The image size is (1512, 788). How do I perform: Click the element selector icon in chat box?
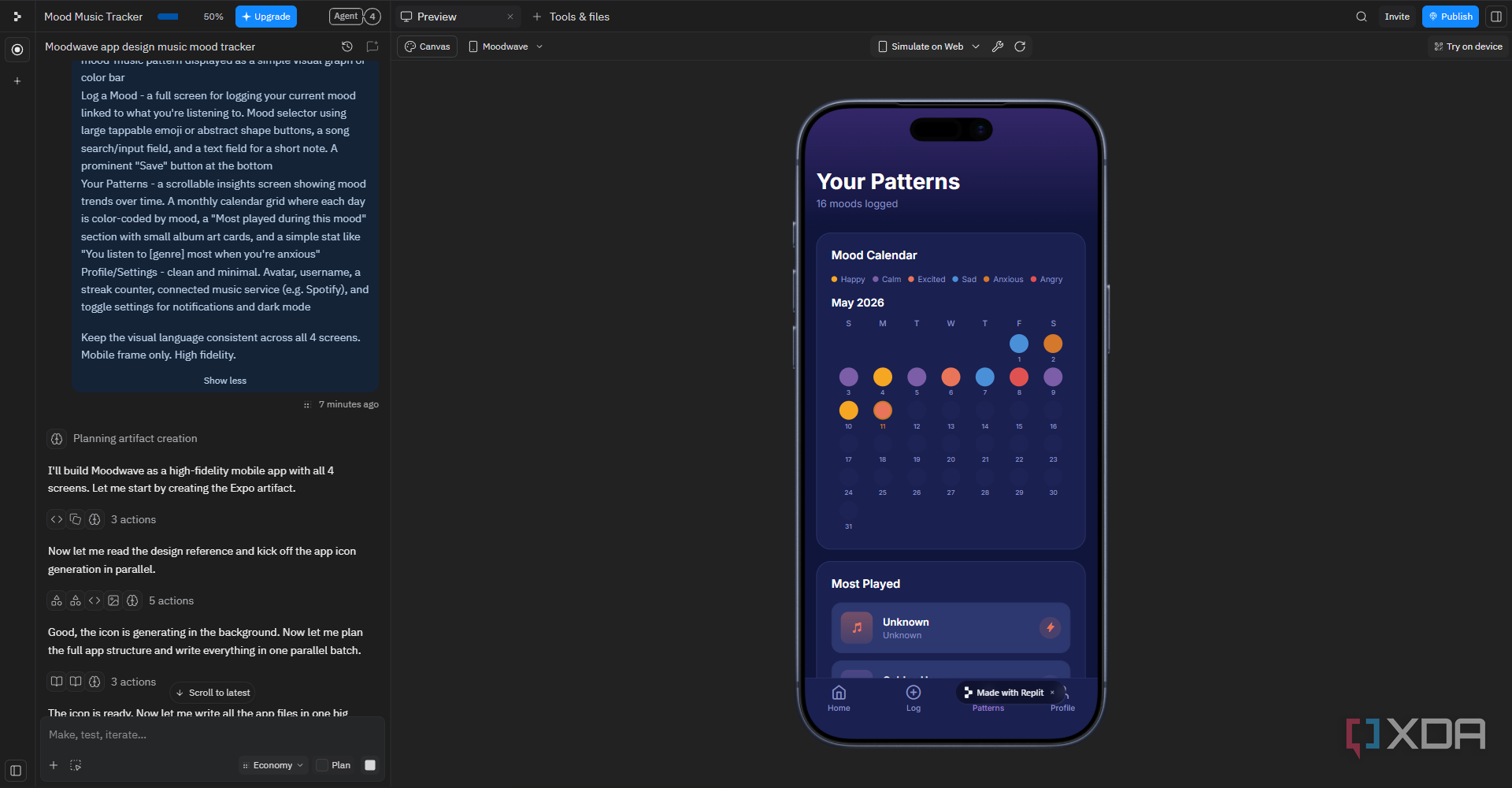[x=76, y=765]
